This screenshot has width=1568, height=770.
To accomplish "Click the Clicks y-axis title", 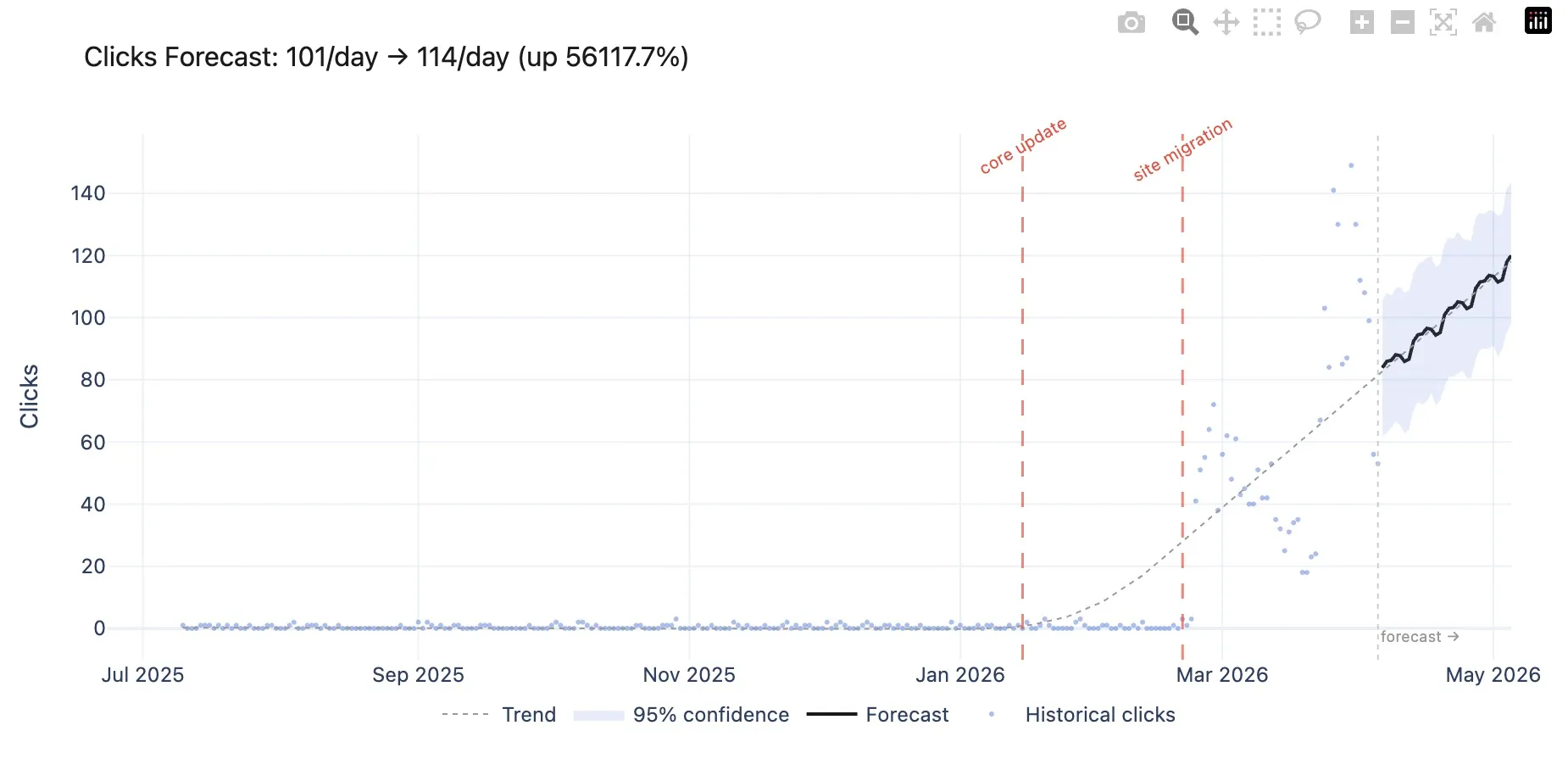I will pos(29,396).
